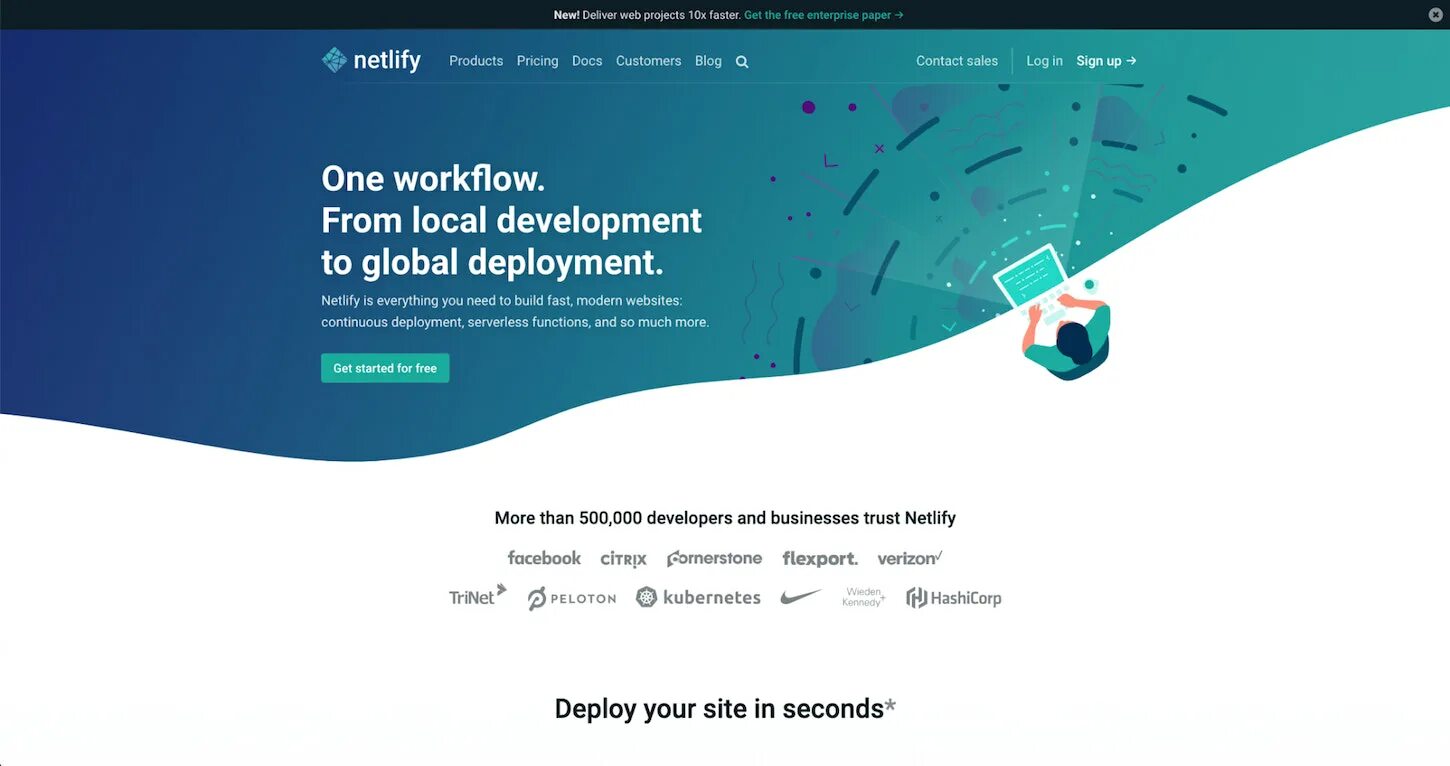The image size is (1450, 766).
Task: Click the 'One workflow.' headline text
Action: [x=433, y=178]
